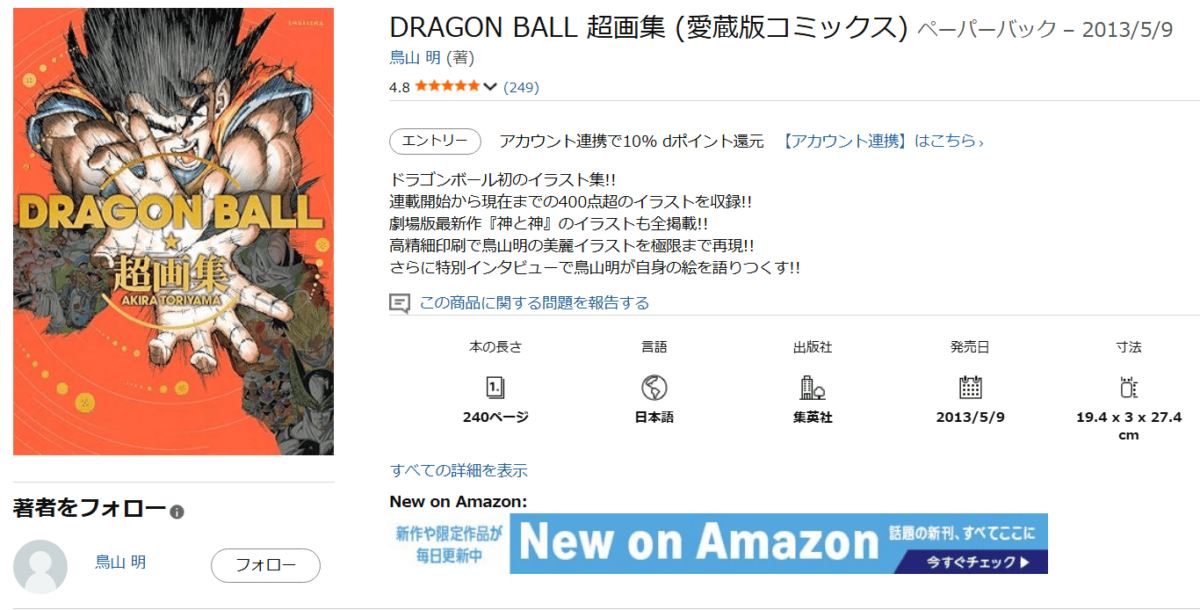Image resolution: width=1200 pixels, height=610 pixels.
Task: Open 鳥山 明 link in follow section
Action: [121, 562]
